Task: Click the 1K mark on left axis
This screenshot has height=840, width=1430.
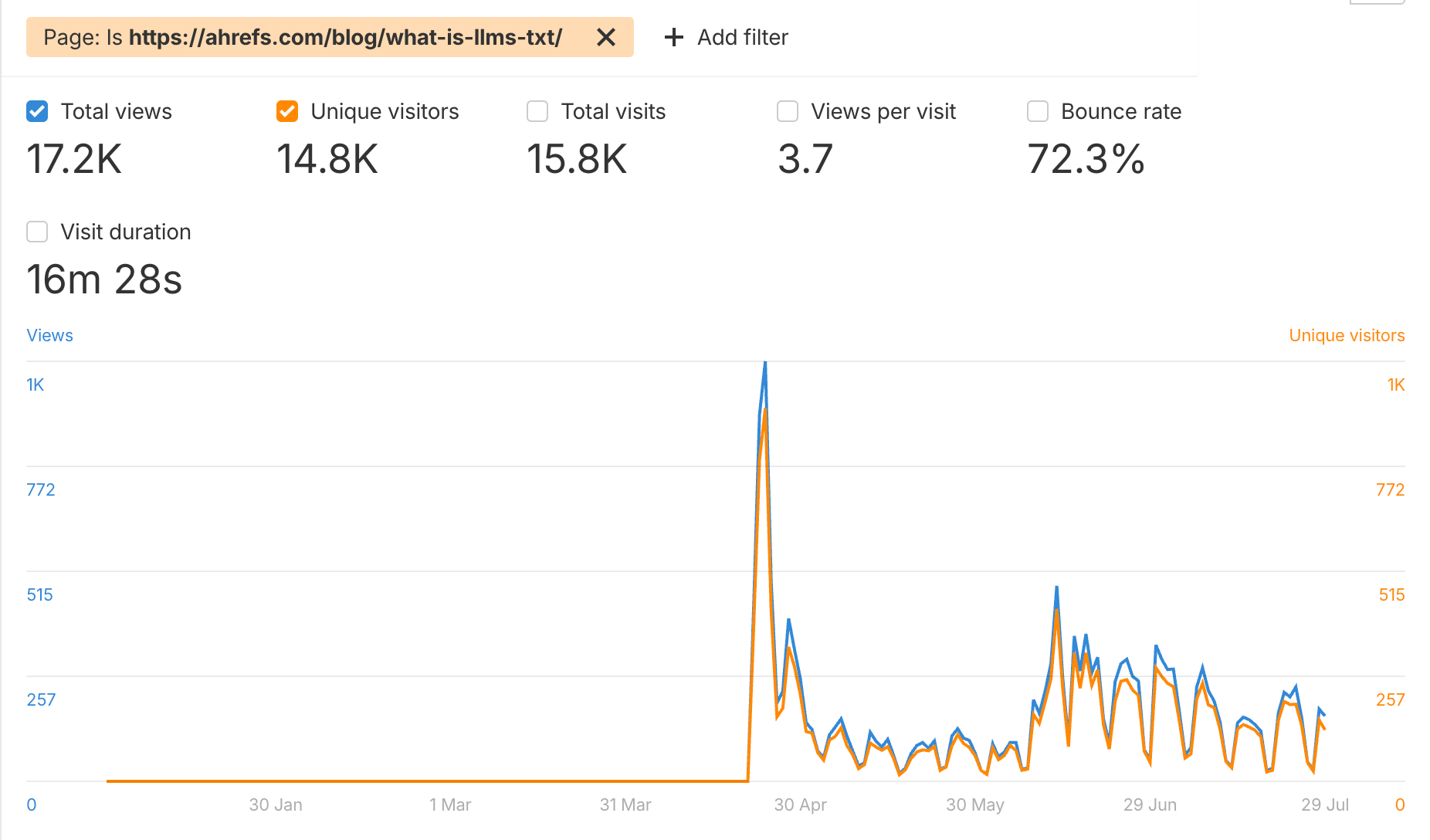Action: pos(35,384)
